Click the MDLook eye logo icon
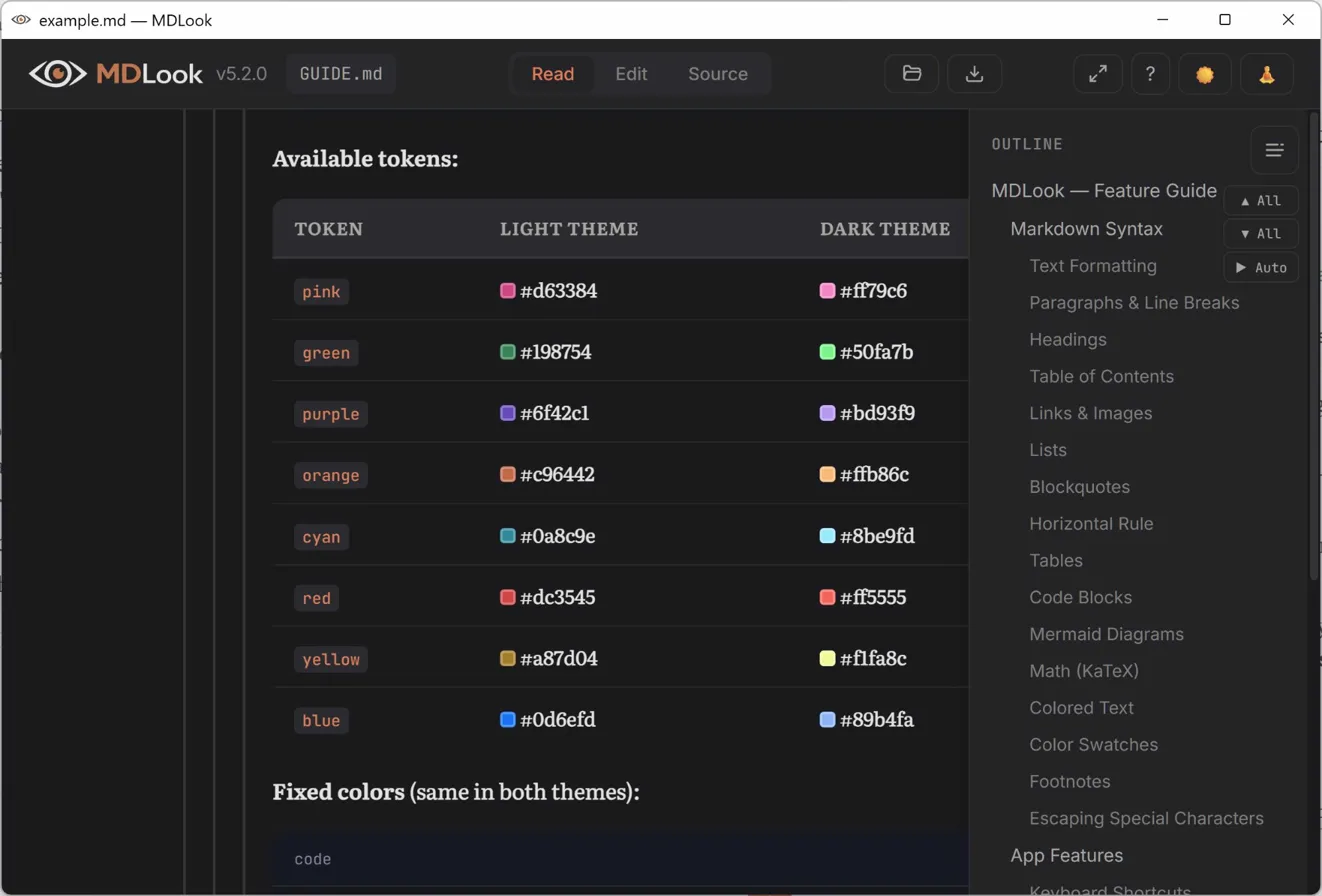The image size is (1322, 896). click(57, 74)
